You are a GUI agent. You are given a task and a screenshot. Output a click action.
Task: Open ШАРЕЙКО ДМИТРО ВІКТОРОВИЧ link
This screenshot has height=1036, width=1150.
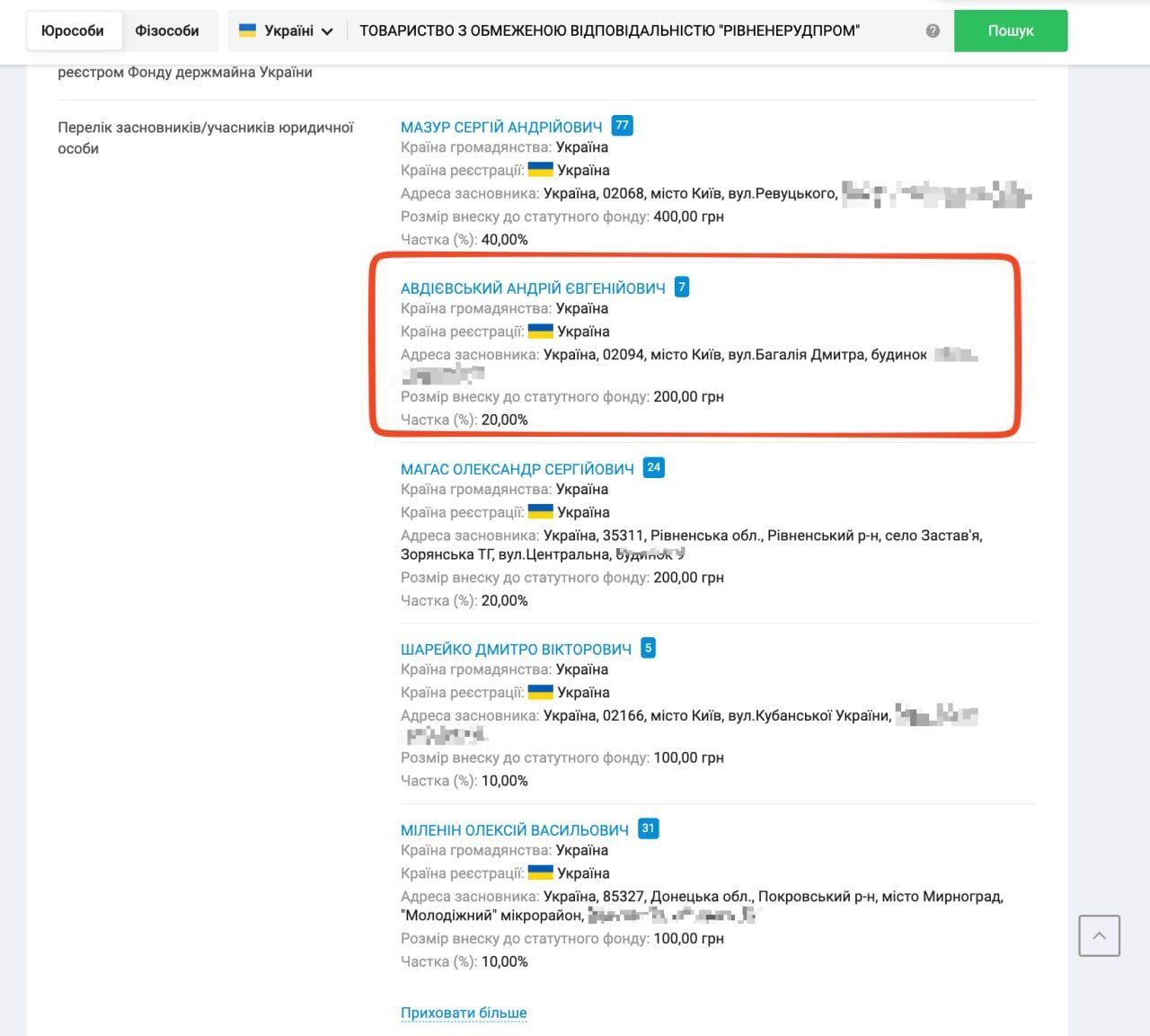click(516, 649)
